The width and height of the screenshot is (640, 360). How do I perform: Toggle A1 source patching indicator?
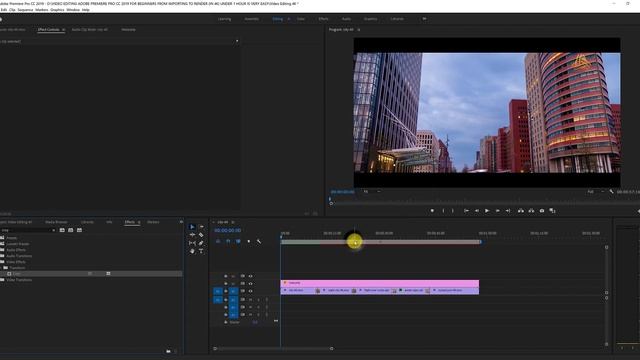click(218, 300)
